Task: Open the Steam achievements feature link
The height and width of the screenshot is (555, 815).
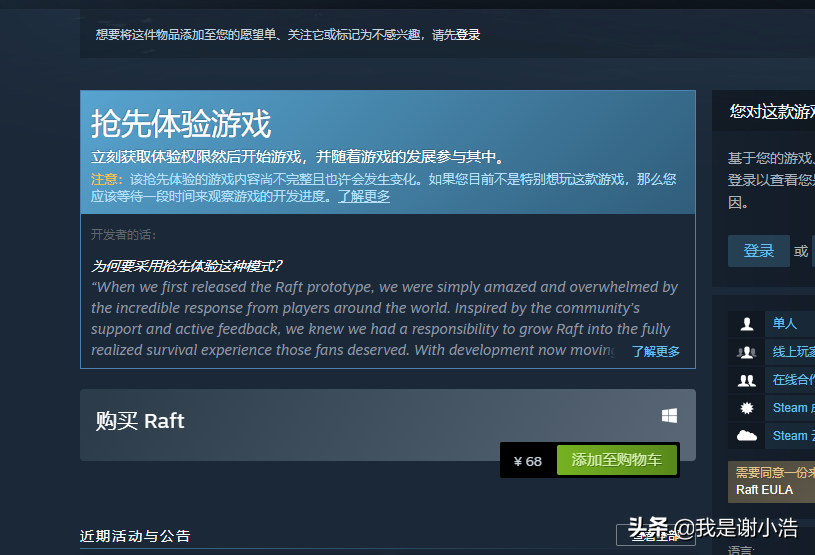Action: [794, 408]
